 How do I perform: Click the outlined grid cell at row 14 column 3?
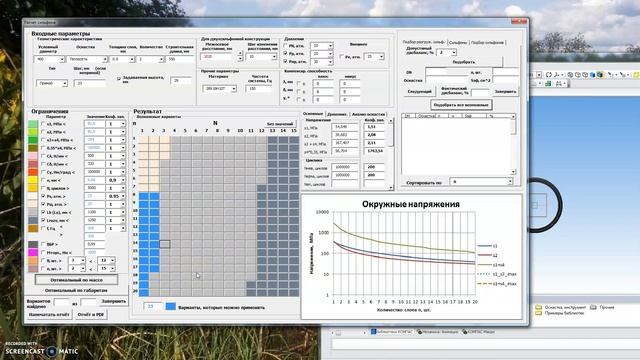pyautogui.click(x=164, y=244)
